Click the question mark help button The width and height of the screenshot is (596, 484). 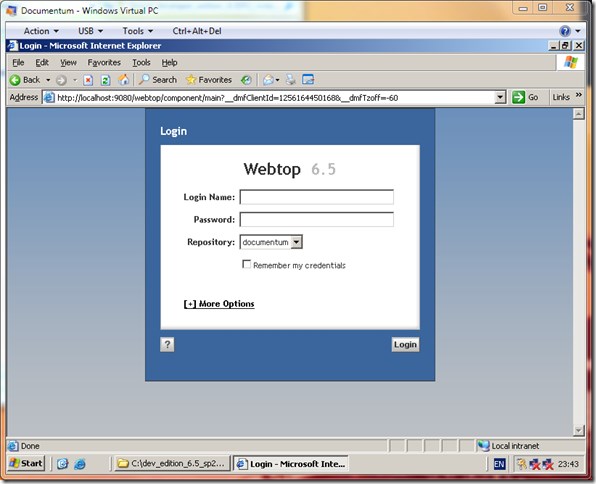tap(167, 344)
